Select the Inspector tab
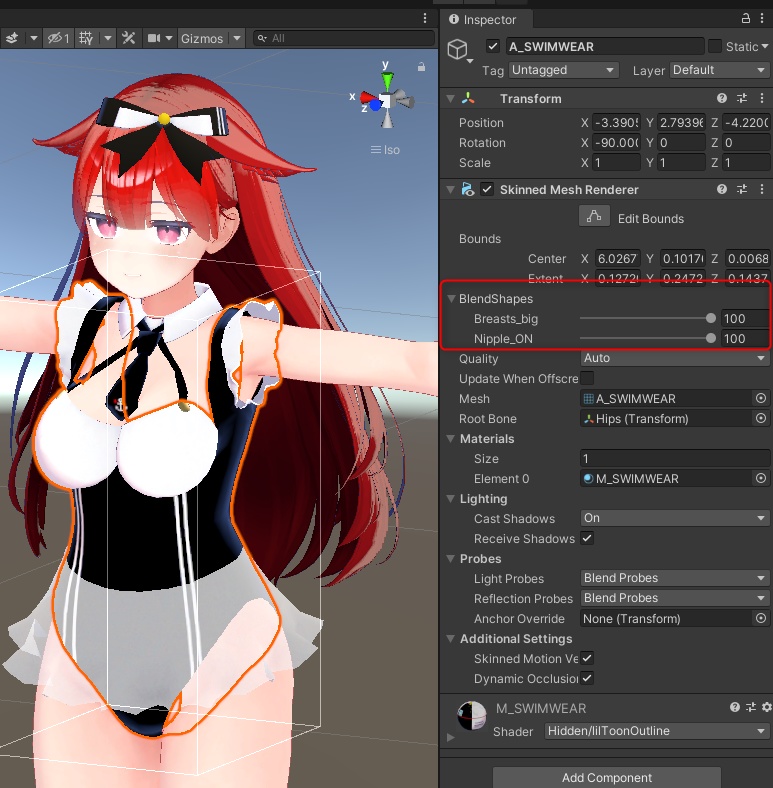The height and width of the screenshot is (788, 773). (x=482, y=20)
